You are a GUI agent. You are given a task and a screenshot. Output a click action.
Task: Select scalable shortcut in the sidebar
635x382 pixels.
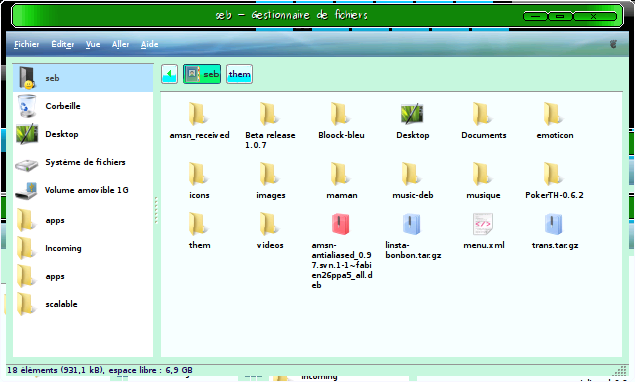tap(83, 304)
